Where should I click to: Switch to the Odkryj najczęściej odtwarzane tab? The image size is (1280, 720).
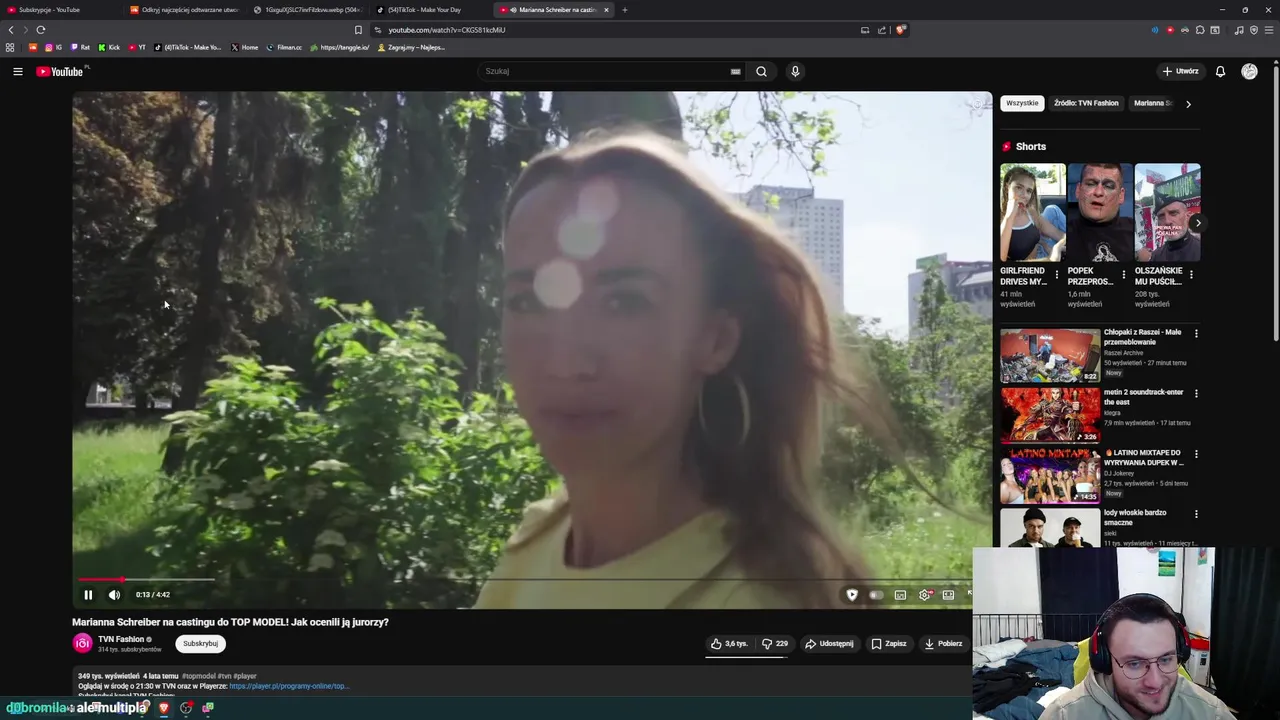(184, 10)
